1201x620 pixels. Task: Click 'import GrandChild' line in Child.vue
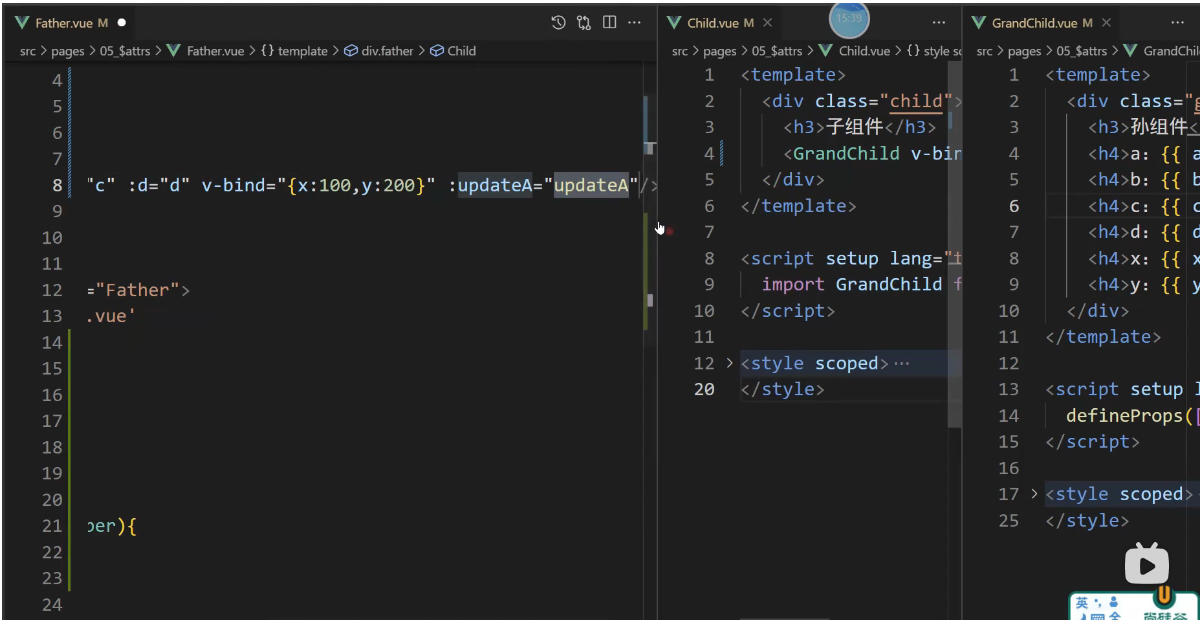point(861,284)
